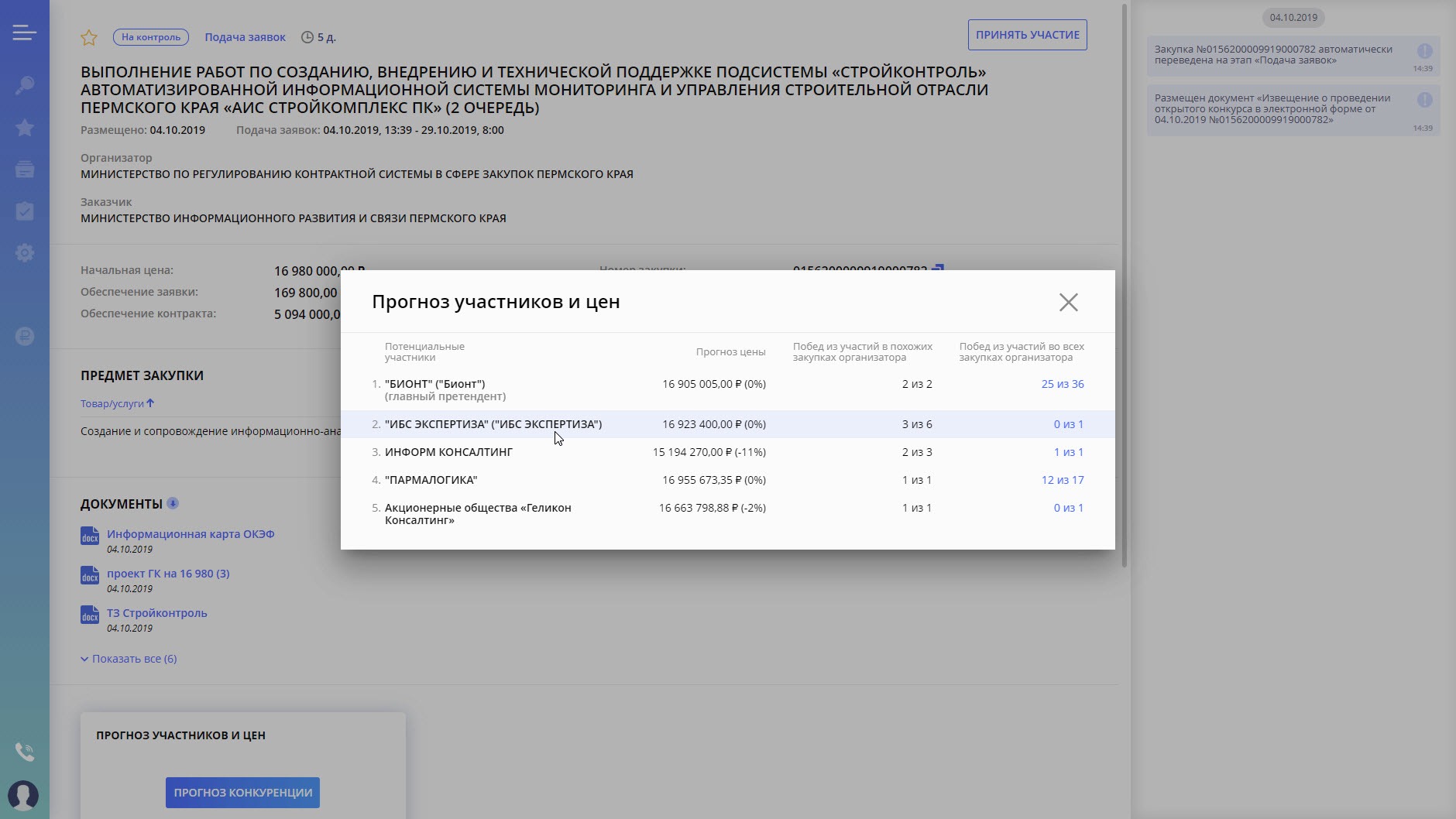Screen dimensions: 1456x819
Task: Click the info icon on first notification
Action: [1424, 51]
